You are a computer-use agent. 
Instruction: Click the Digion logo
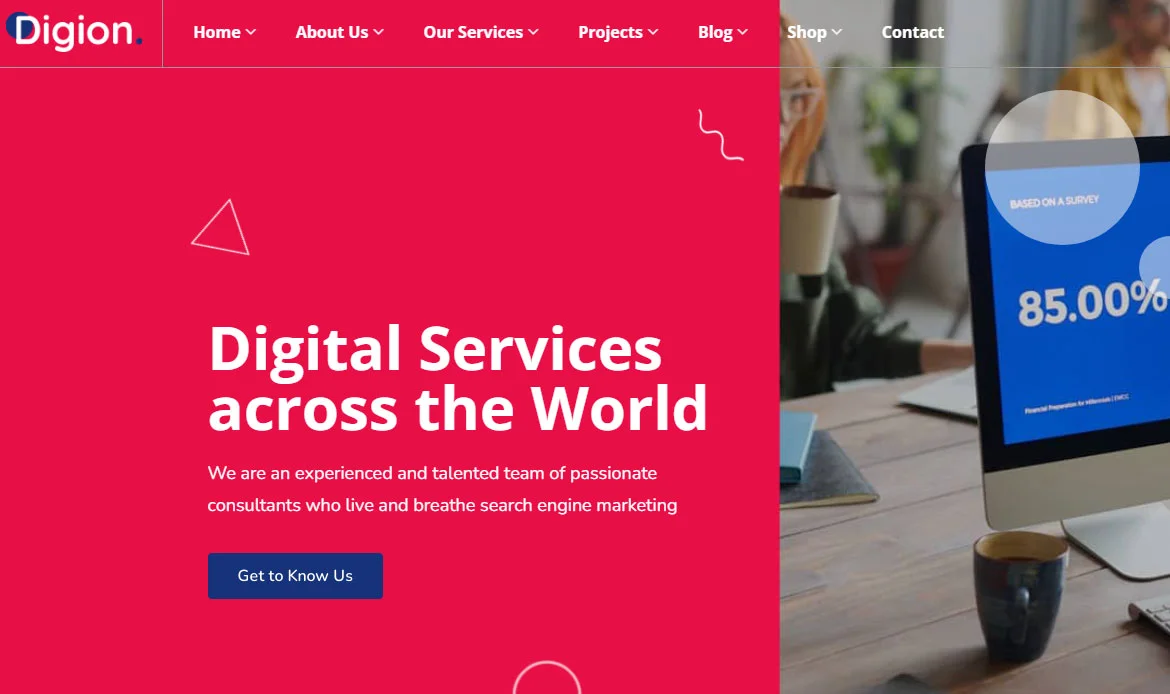click(73, 31)
